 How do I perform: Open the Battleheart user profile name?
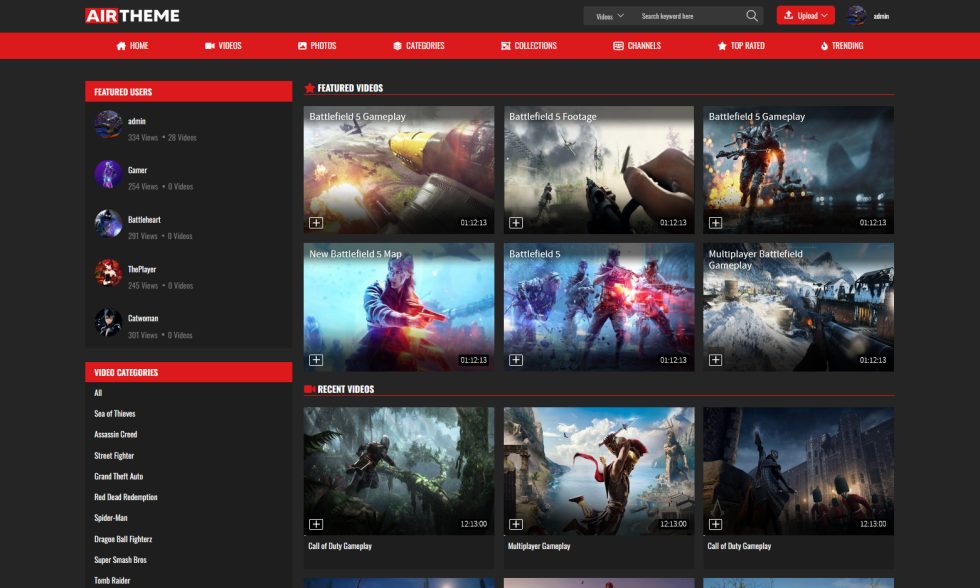click(x=144, y=219)
